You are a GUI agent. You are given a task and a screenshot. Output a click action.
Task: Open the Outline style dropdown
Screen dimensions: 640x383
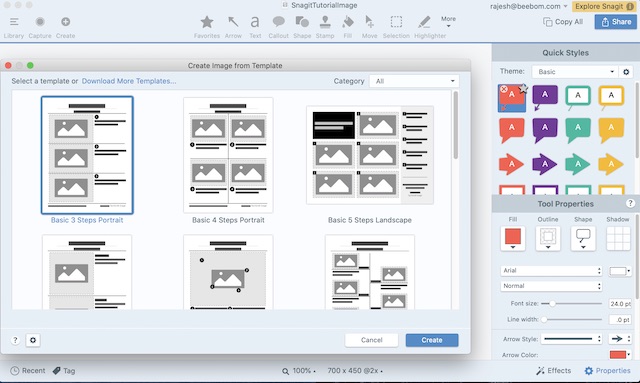pos(548,238)
